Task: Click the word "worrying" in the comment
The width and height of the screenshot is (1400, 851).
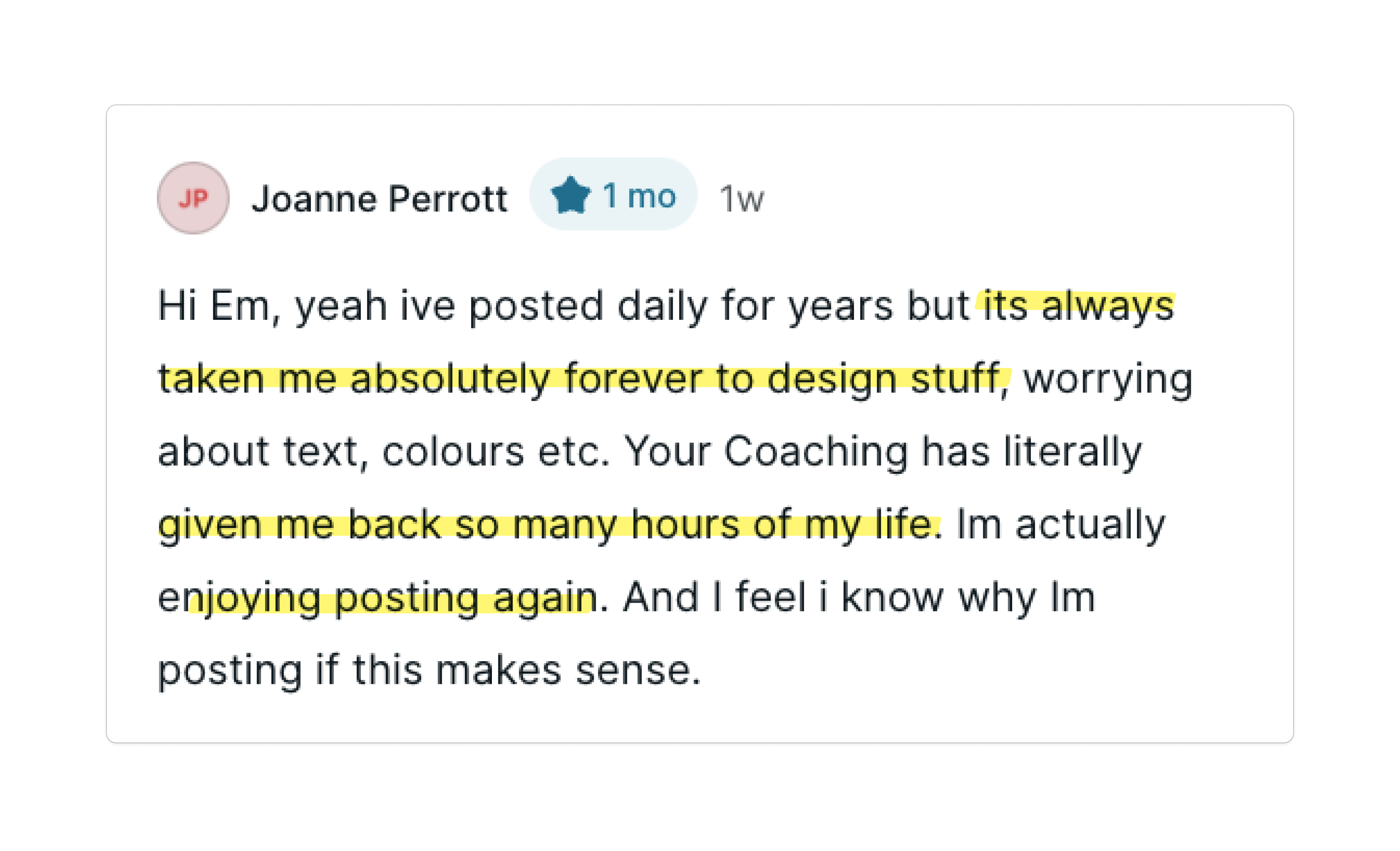Action: click(1107, 378)
